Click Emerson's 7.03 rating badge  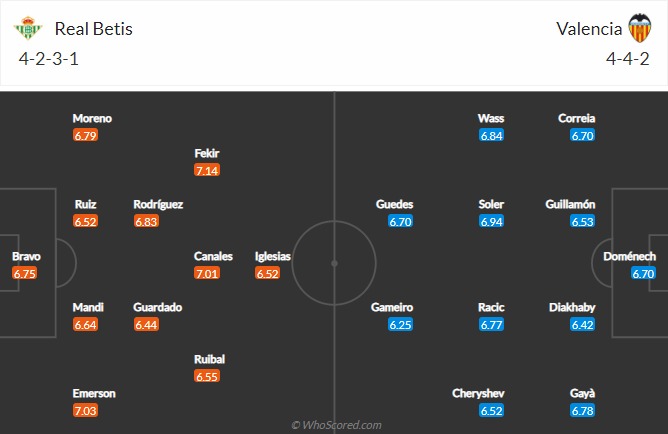click(x=86, y=410)
